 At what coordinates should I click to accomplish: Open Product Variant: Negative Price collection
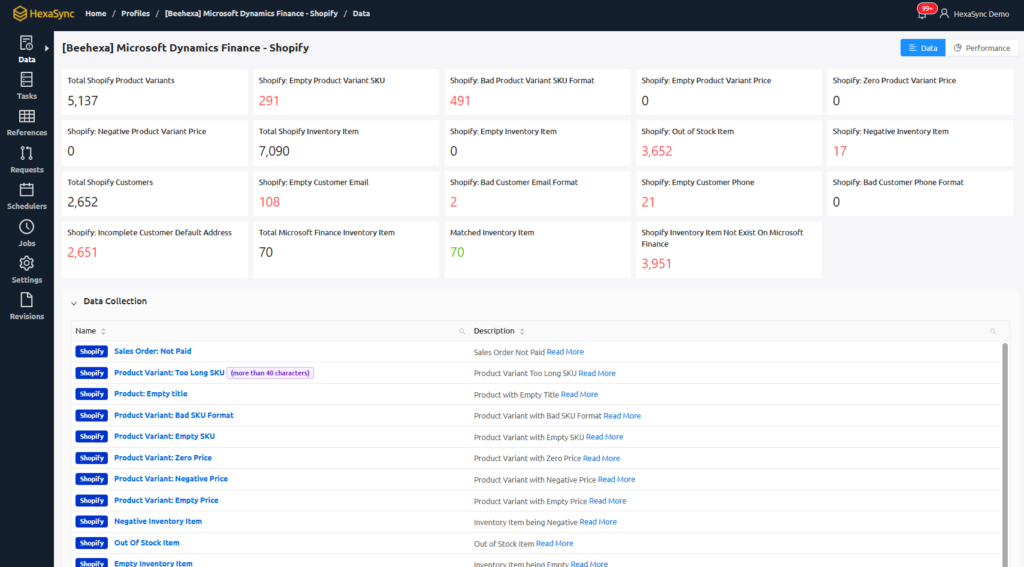(x=170, y=478)
